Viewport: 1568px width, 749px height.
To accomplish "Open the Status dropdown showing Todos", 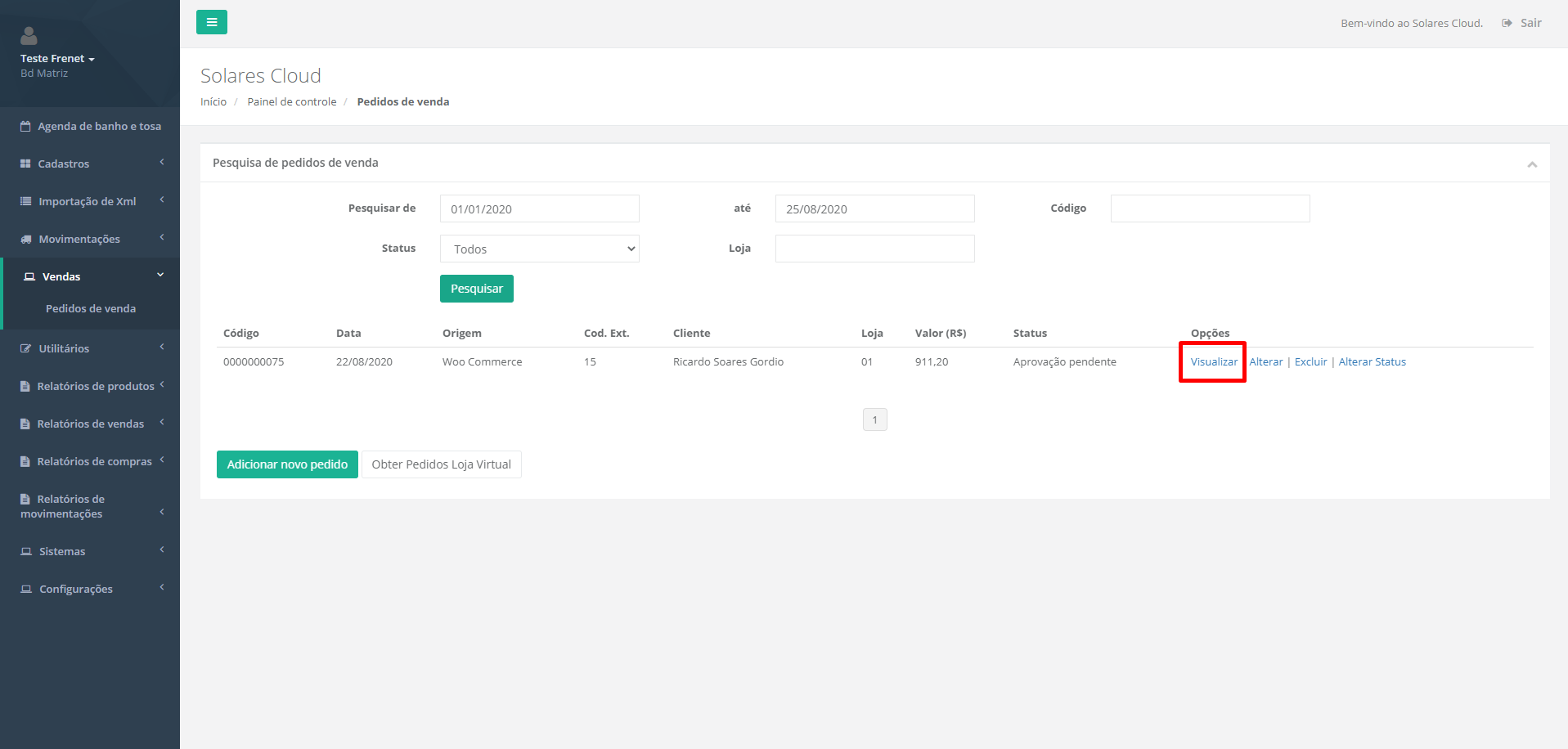I will point(539,249).
